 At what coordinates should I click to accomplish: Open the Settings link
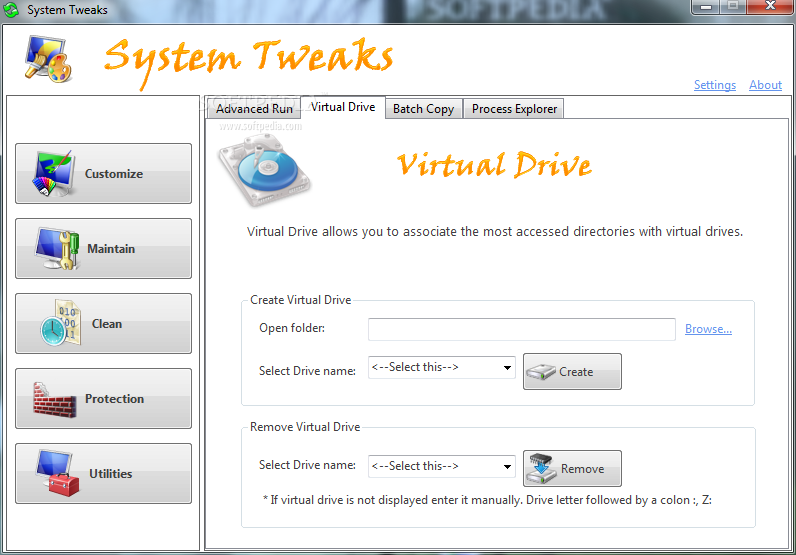715,85
